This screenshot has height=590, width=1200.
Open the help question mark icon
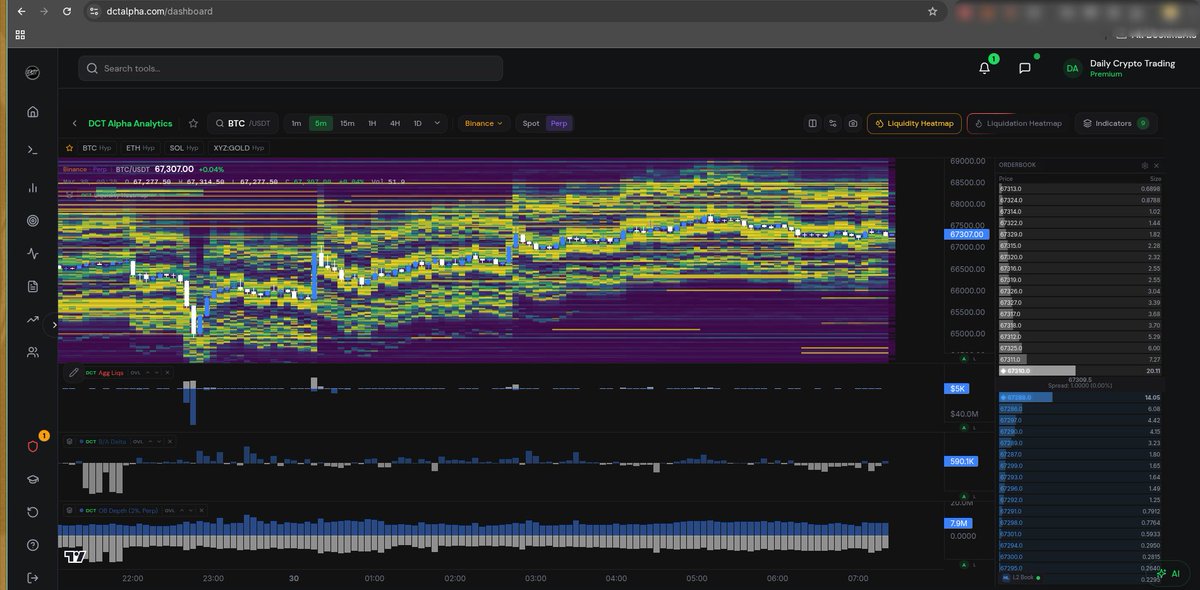33,545
